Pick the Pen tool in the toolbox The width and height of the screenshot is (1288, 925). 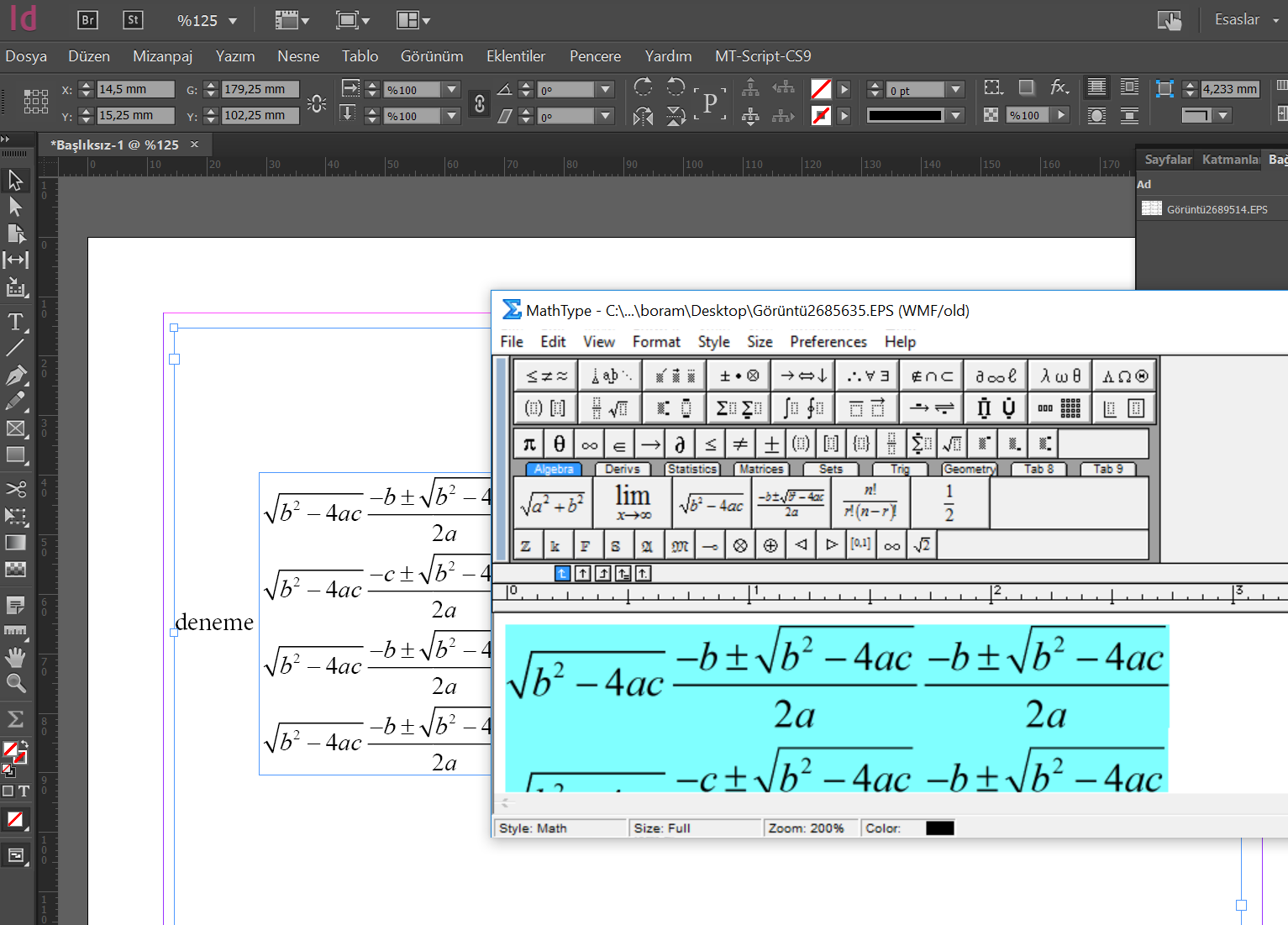pos(15,375)
